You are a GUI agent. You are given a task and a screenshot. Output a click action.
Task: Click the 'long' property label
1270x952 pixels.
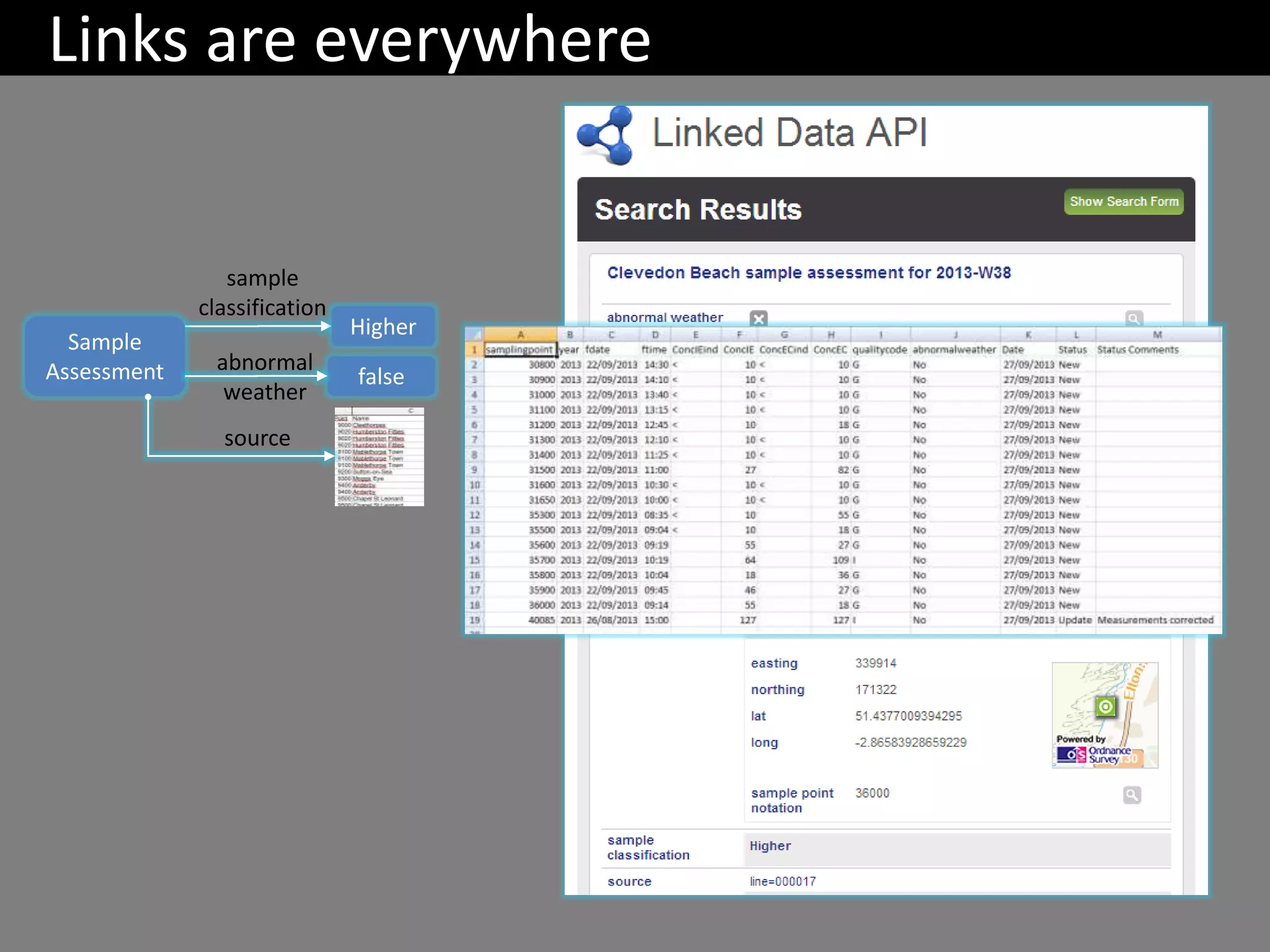point(764,743)
